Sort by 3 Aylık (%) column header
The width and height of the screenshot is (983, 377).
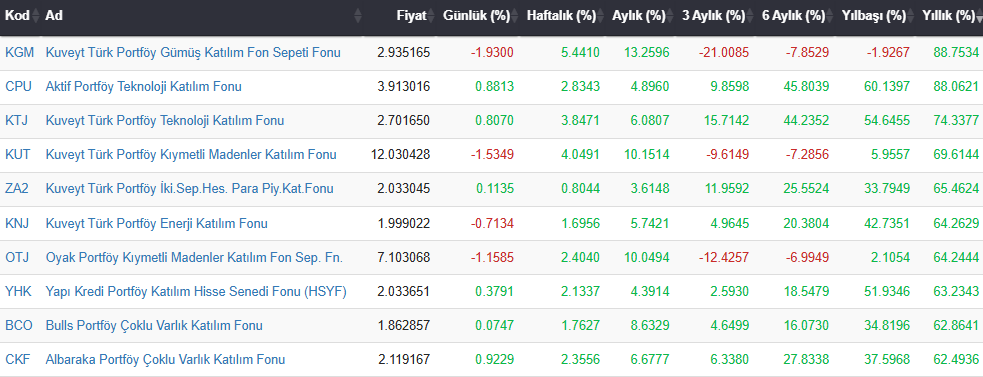coord(713,16)
